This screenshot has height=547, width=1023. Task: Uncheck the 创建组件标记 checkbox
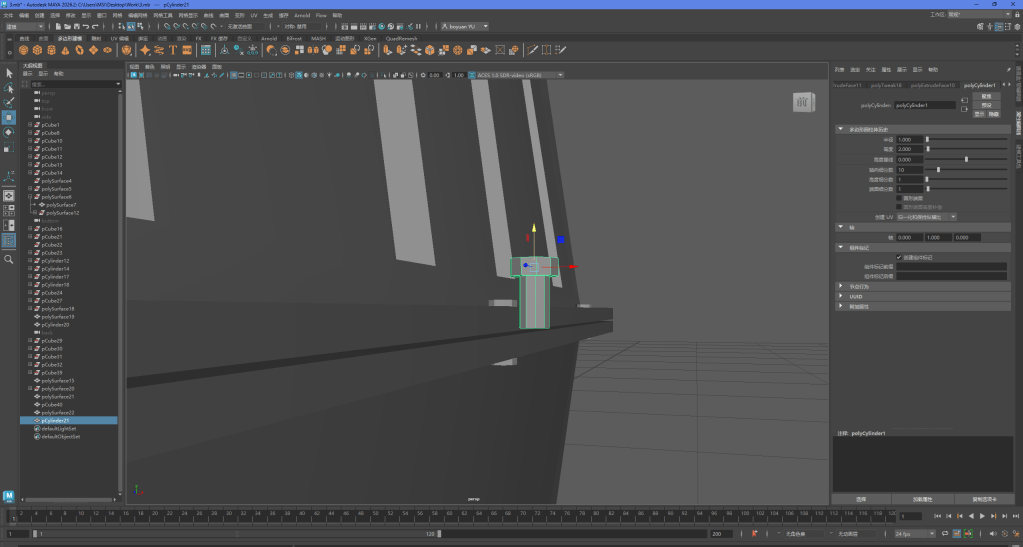(898, 257)
